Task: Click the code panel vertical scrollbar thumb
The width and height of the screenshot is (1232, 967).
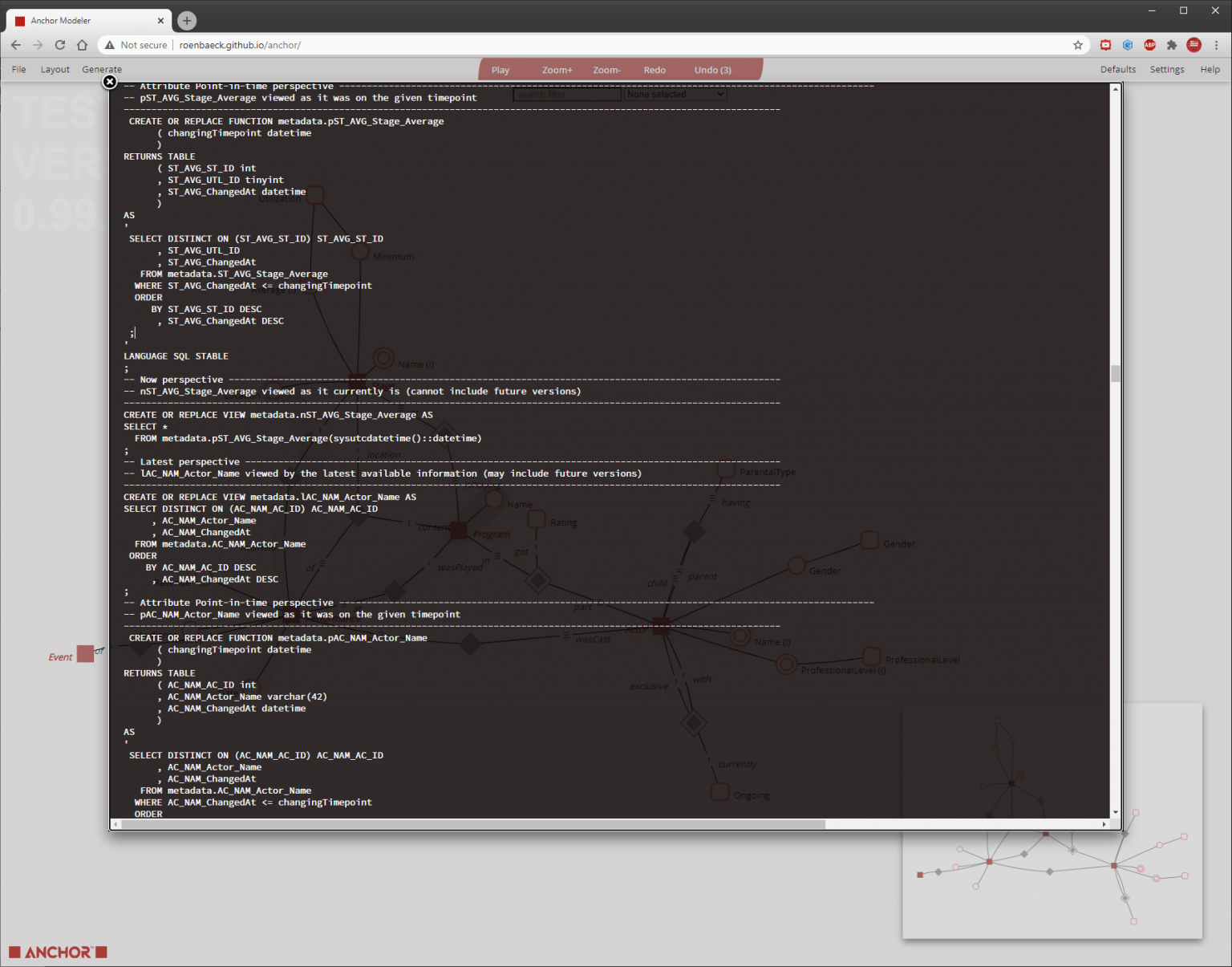Action: pyautogui.click(x=1115, y=373)
